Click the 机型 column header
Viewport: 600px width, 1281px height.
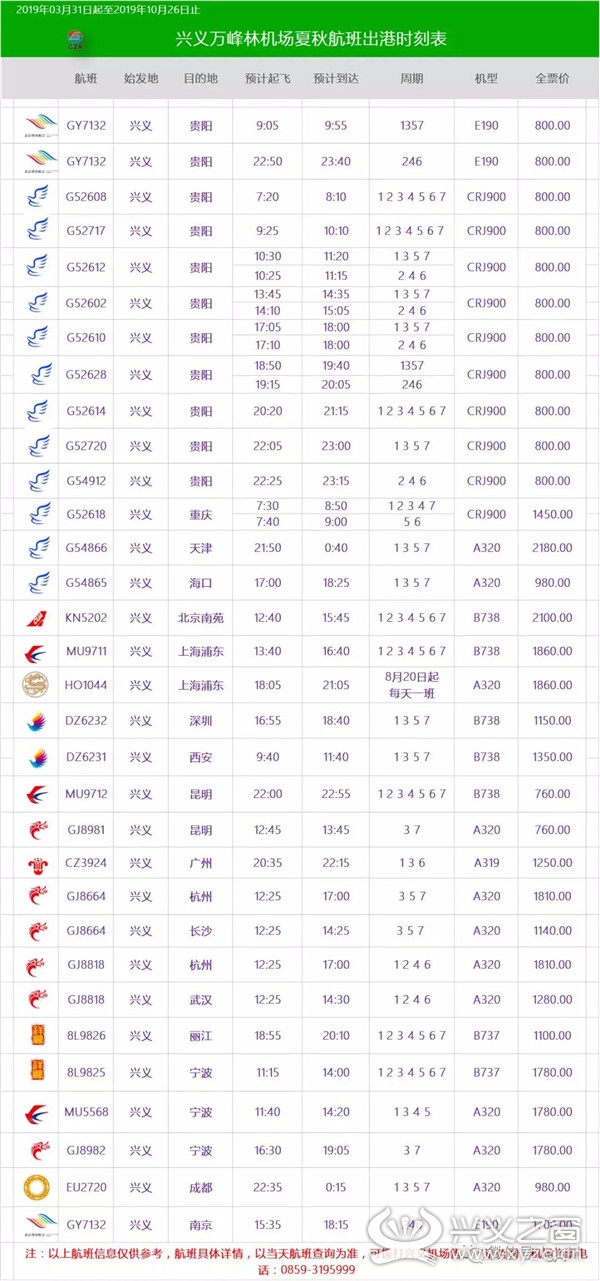486,78
